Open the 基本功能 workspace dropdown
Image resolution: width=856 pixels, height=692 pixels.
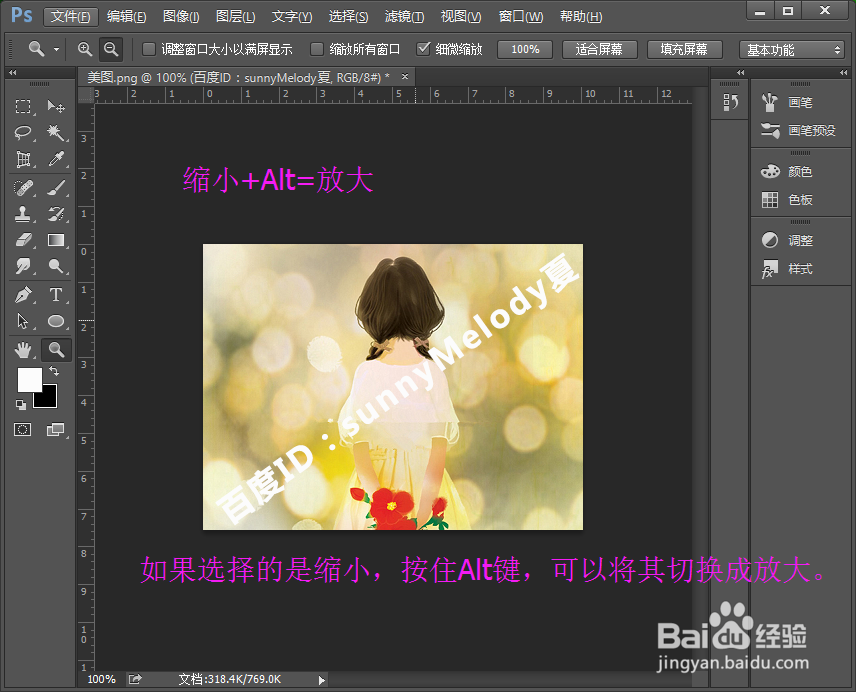tap(792, 50)
